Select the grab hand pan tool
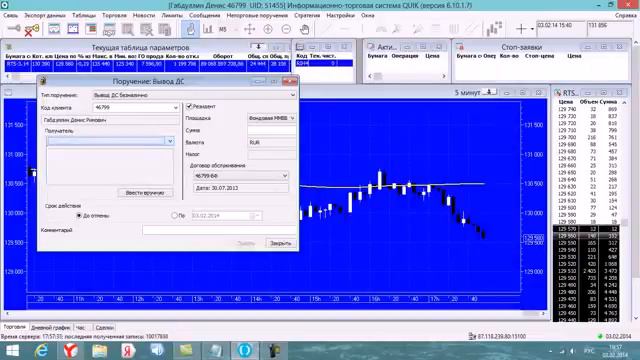 point(304,29)
